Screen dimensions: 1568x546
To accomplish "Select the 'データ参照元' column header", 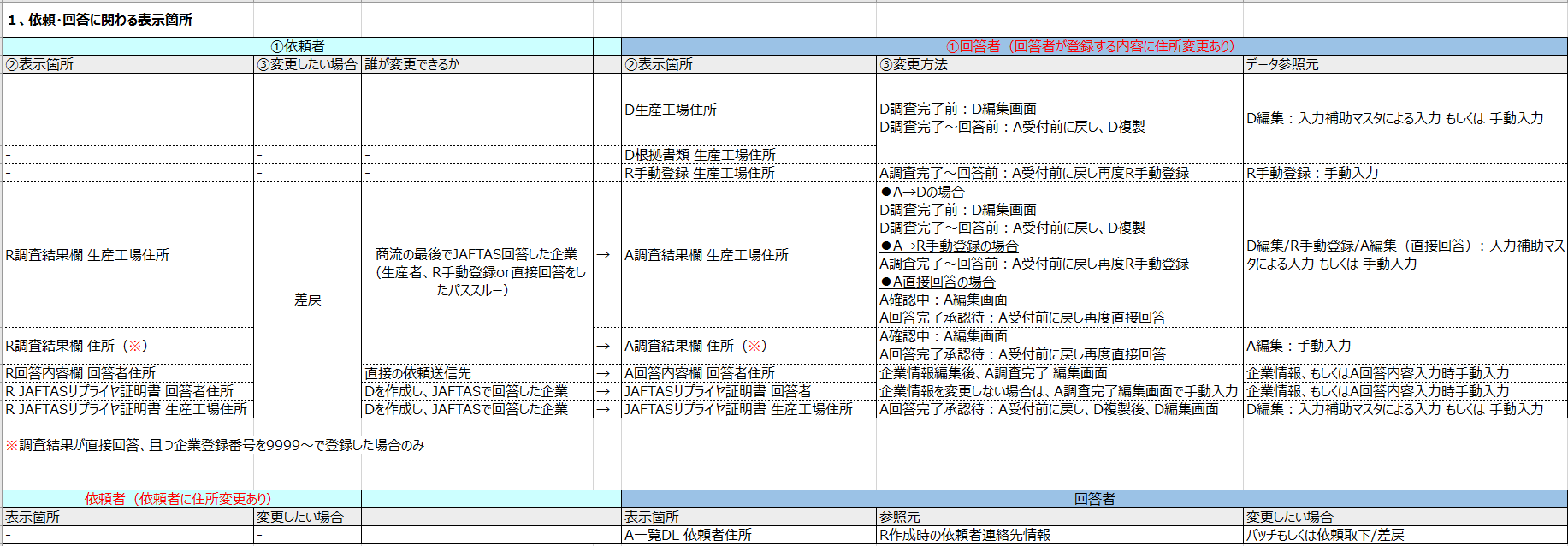I will tap(1281, 64).
